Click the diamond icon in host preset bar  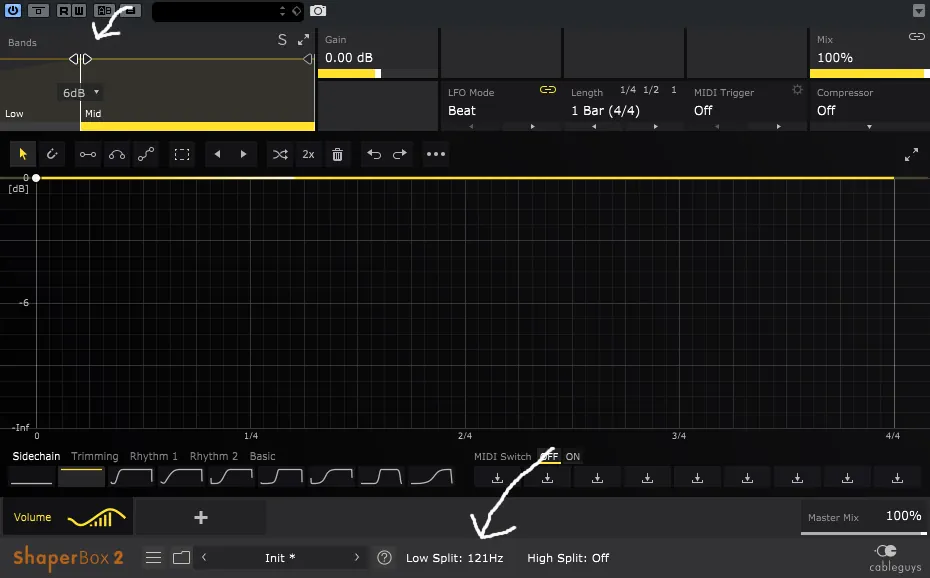[x=297, y=11]
